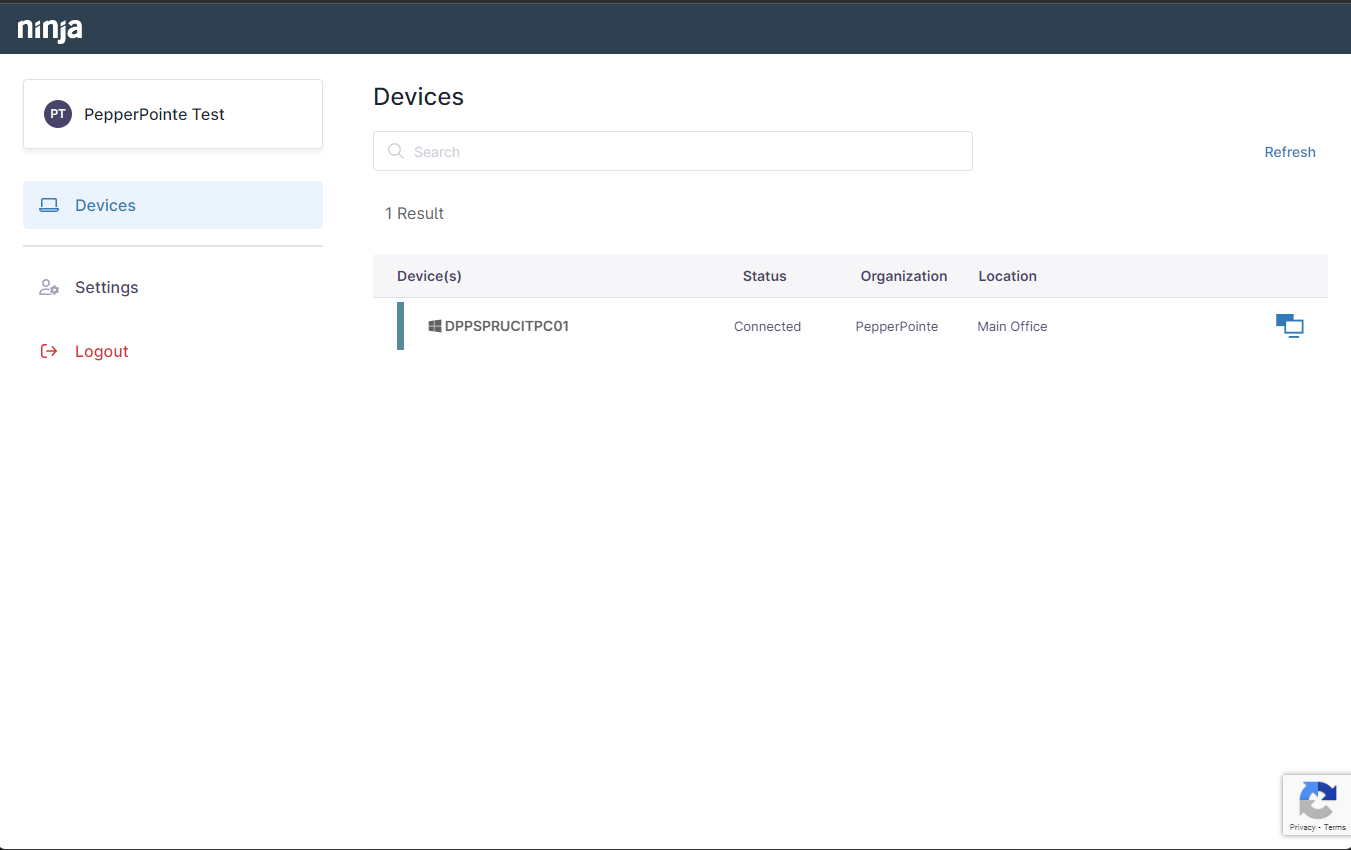Screen dimensions: 1351x850
Task: Select the Logout menu text
Action: coord(102,351)
